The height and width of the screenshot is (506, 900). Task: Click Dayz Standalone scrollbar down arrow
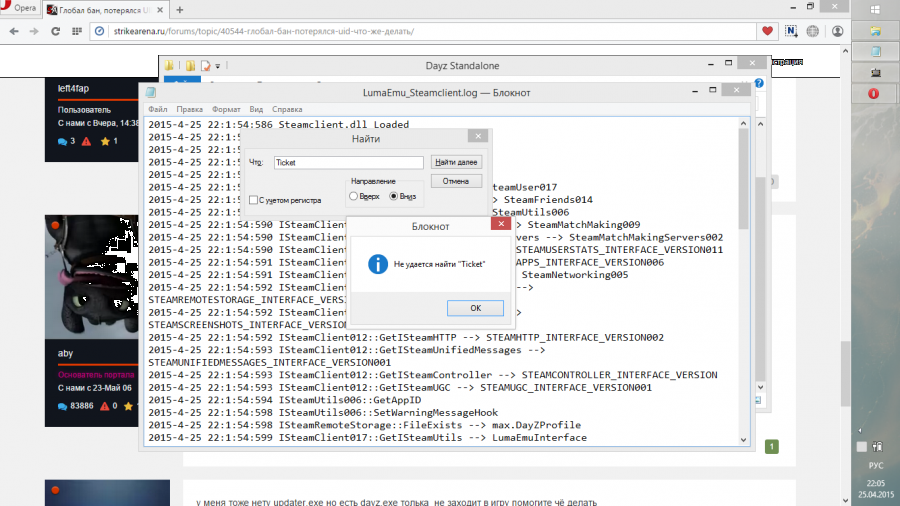(761, 387)
